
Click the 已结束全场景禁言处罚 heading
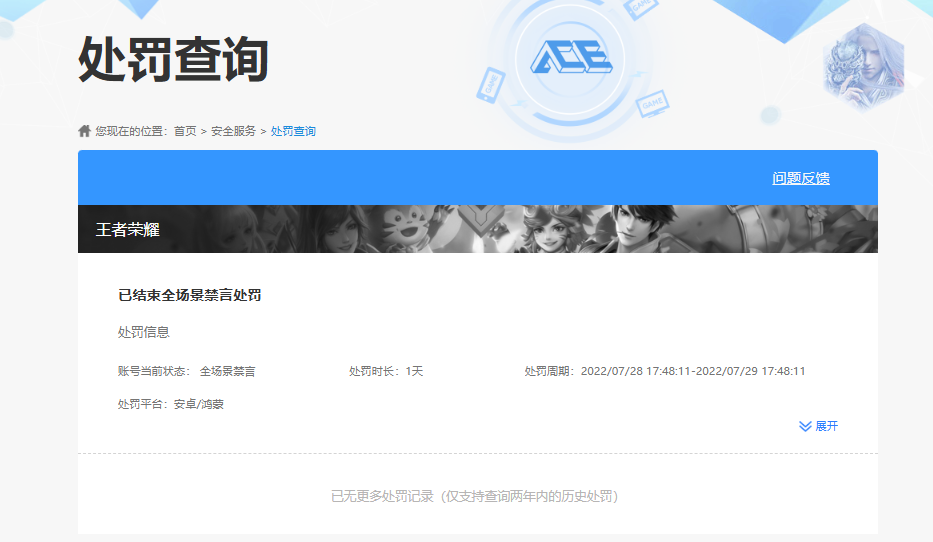pos(190,295)
